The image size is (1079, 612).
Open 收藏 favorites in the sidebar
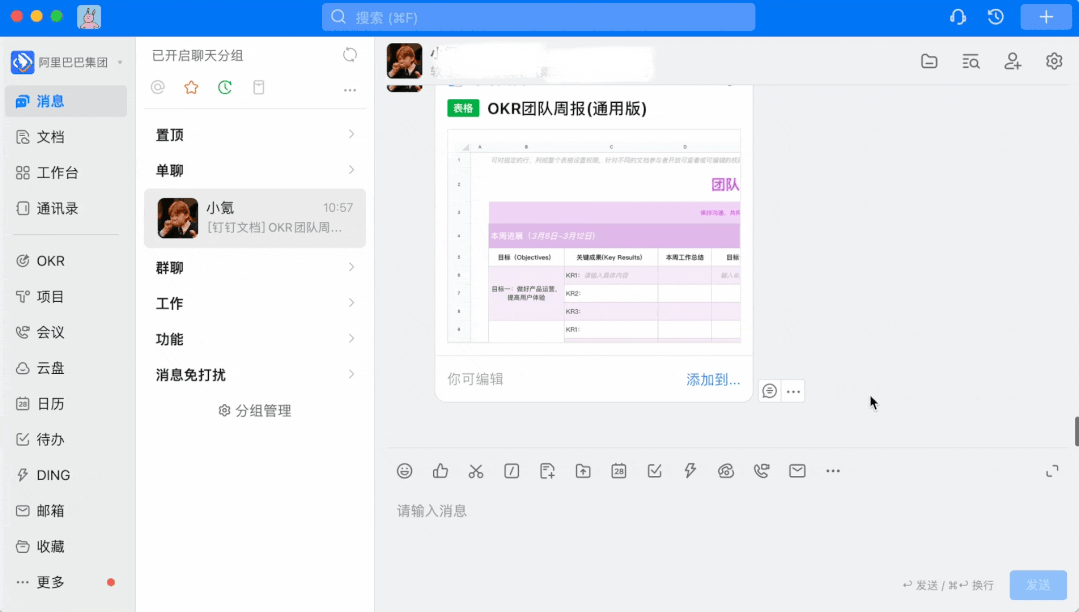pos(66,547)
